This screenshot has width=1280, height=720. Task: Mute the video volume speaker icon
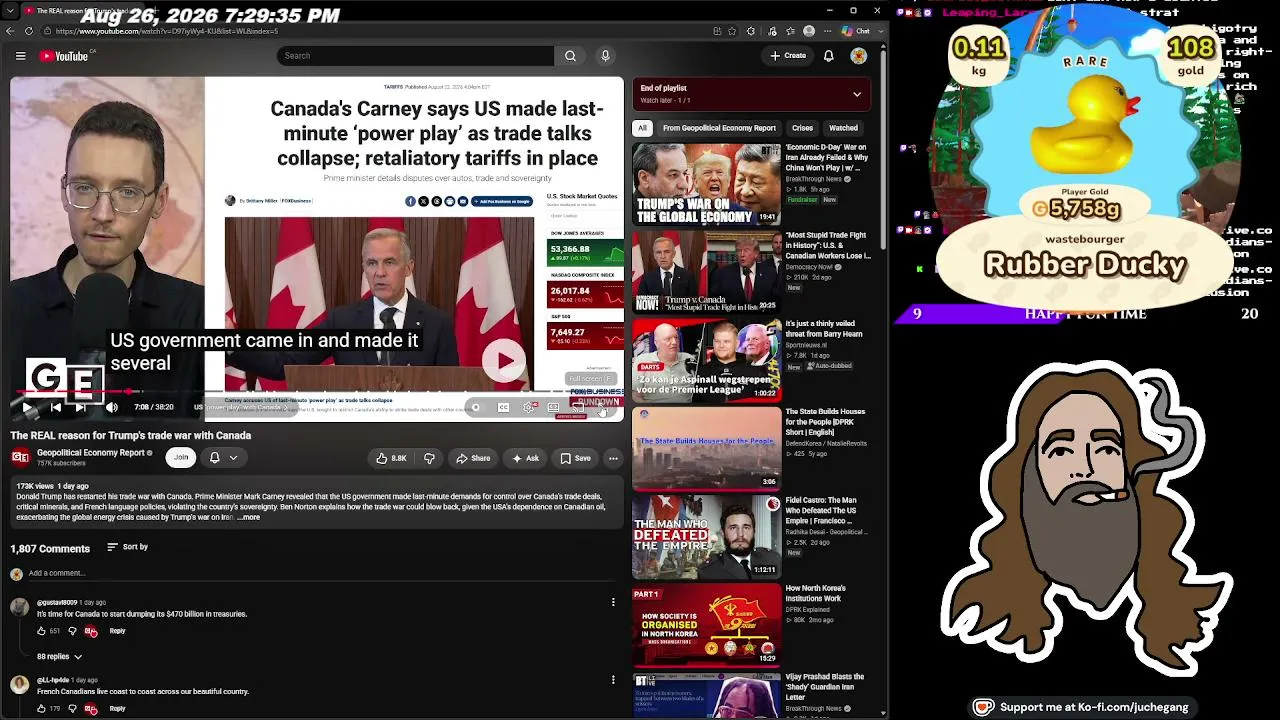[x=111, y=407]
